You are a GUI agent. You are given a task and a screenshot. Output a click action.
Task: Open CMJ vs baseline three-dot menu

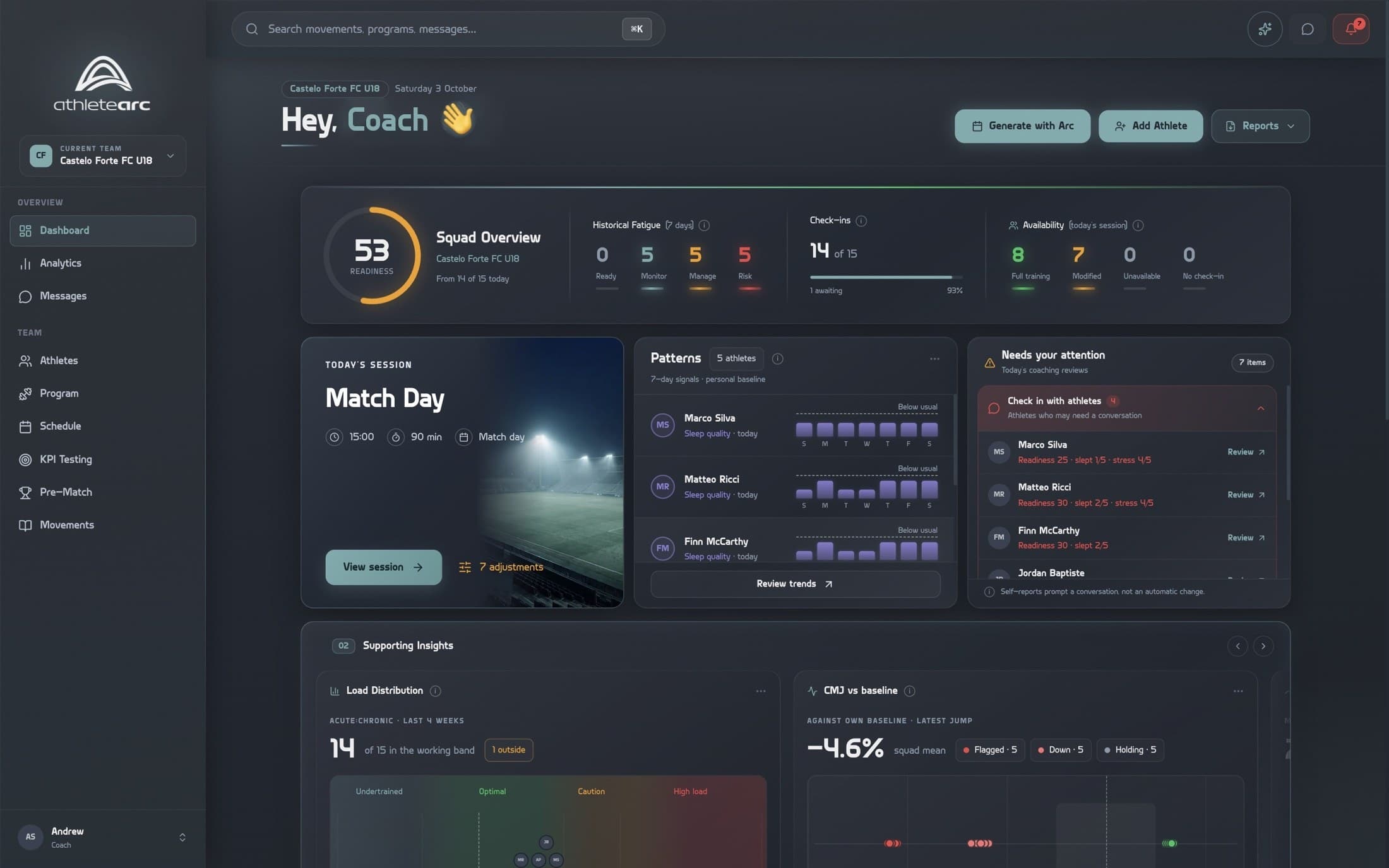[1238, 691]
